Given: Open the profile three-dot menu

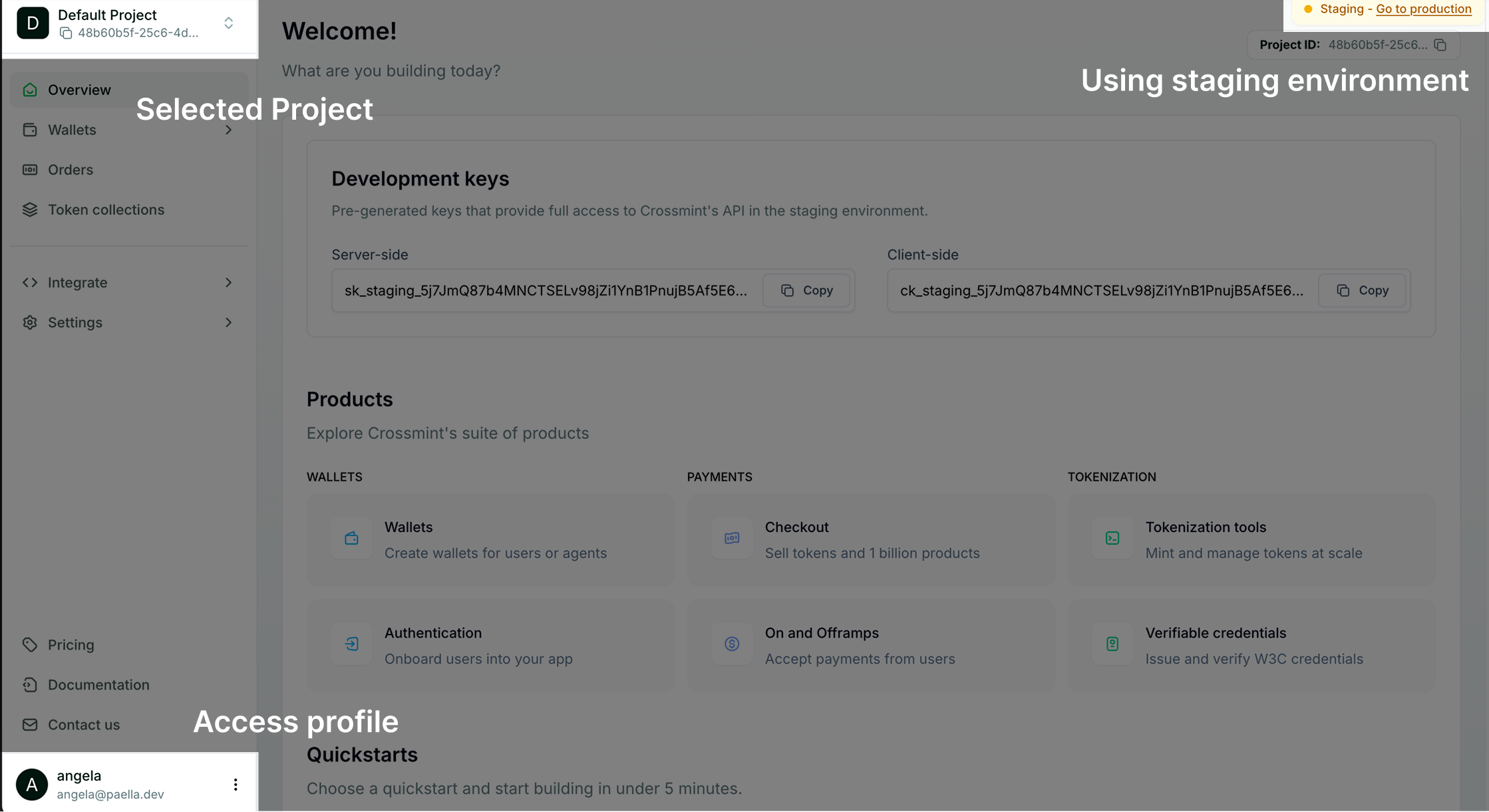Looking at the screenshot, I should coord(236,785).
